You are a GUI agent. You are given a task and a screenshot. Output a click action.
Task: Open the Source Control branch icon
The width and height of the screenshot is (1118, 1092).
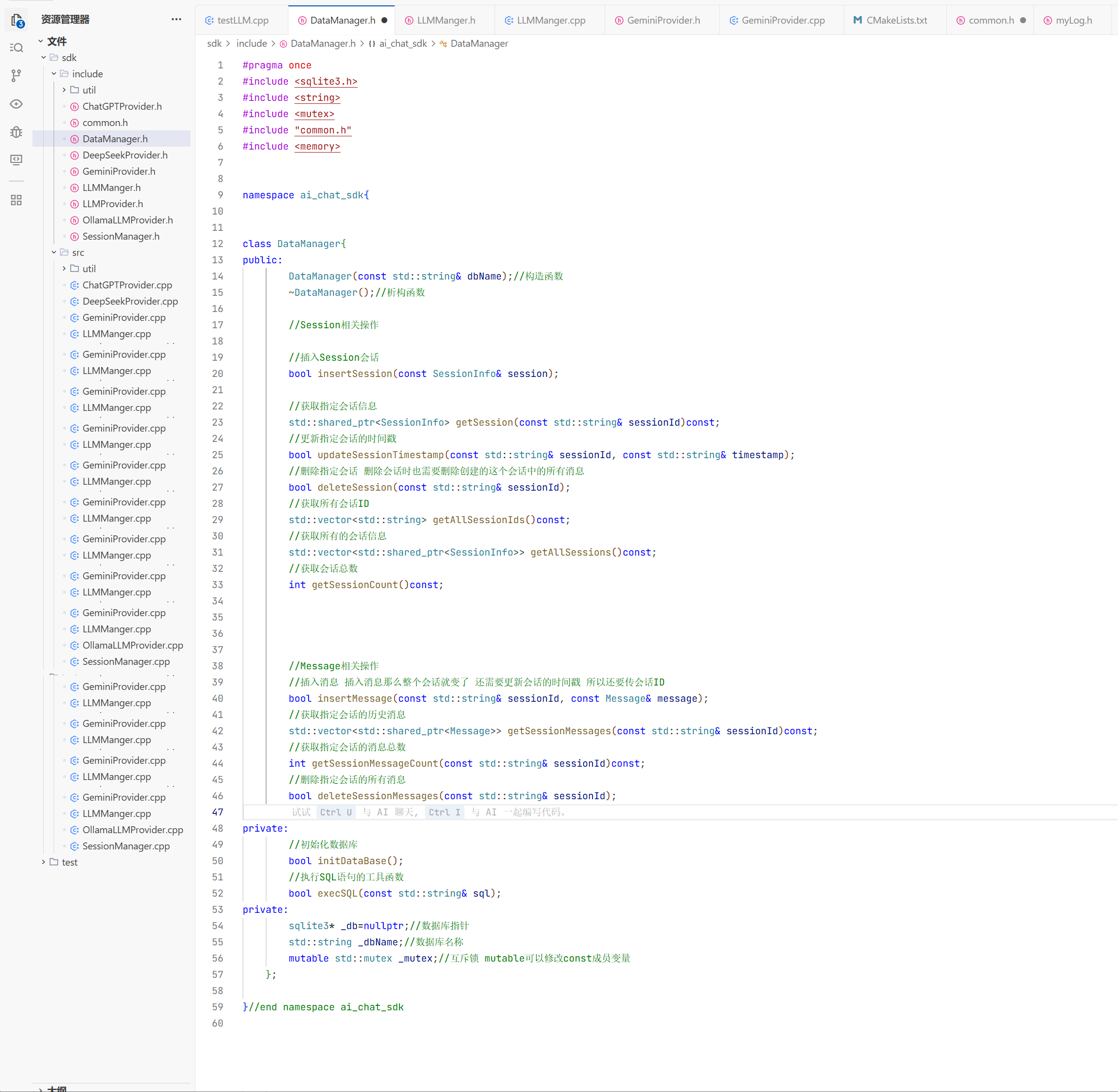[17, 75]
